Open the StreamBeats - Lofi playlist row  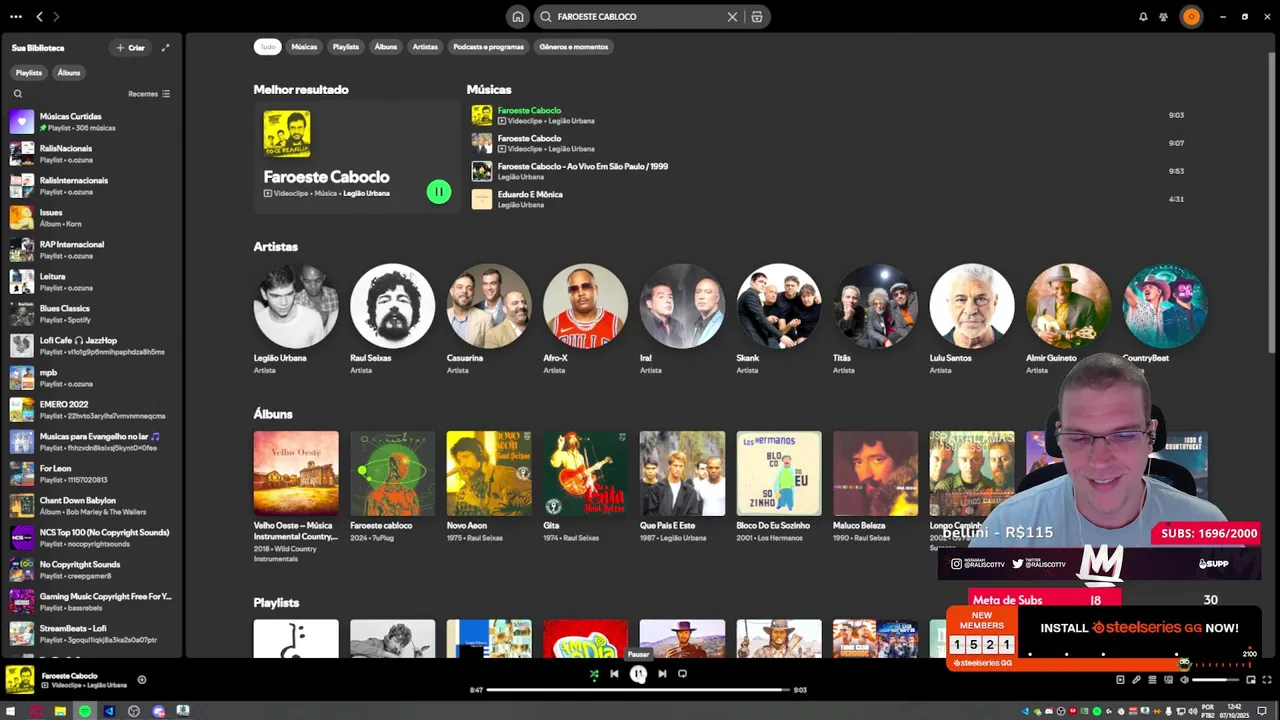(x=92, y=634)
